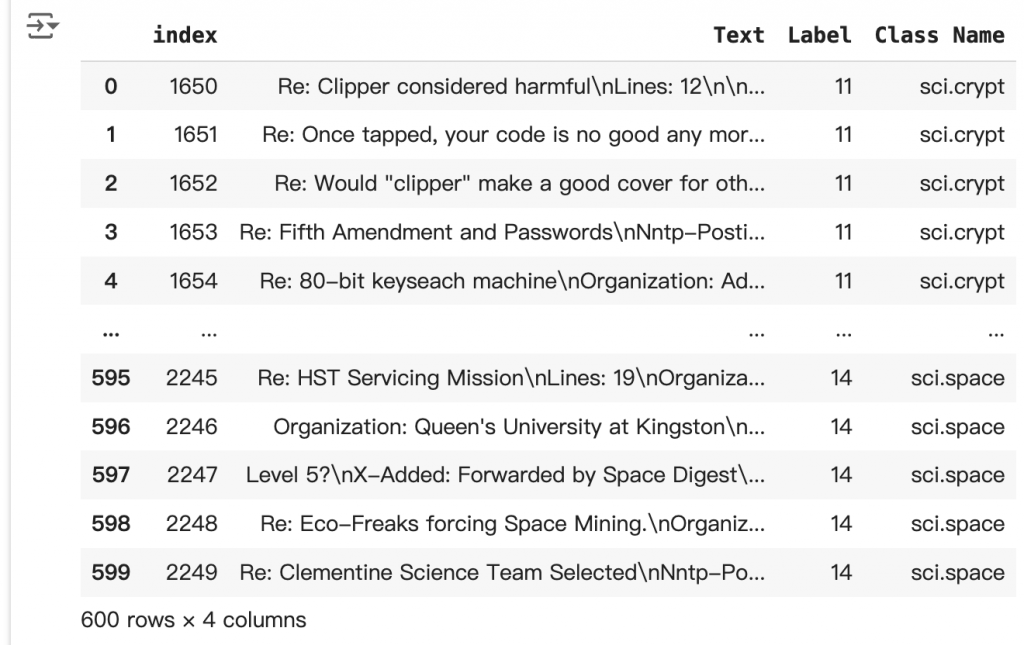1024x645 pixels.
Task: Click row label 597 in bold
Action: click(111, 475)
